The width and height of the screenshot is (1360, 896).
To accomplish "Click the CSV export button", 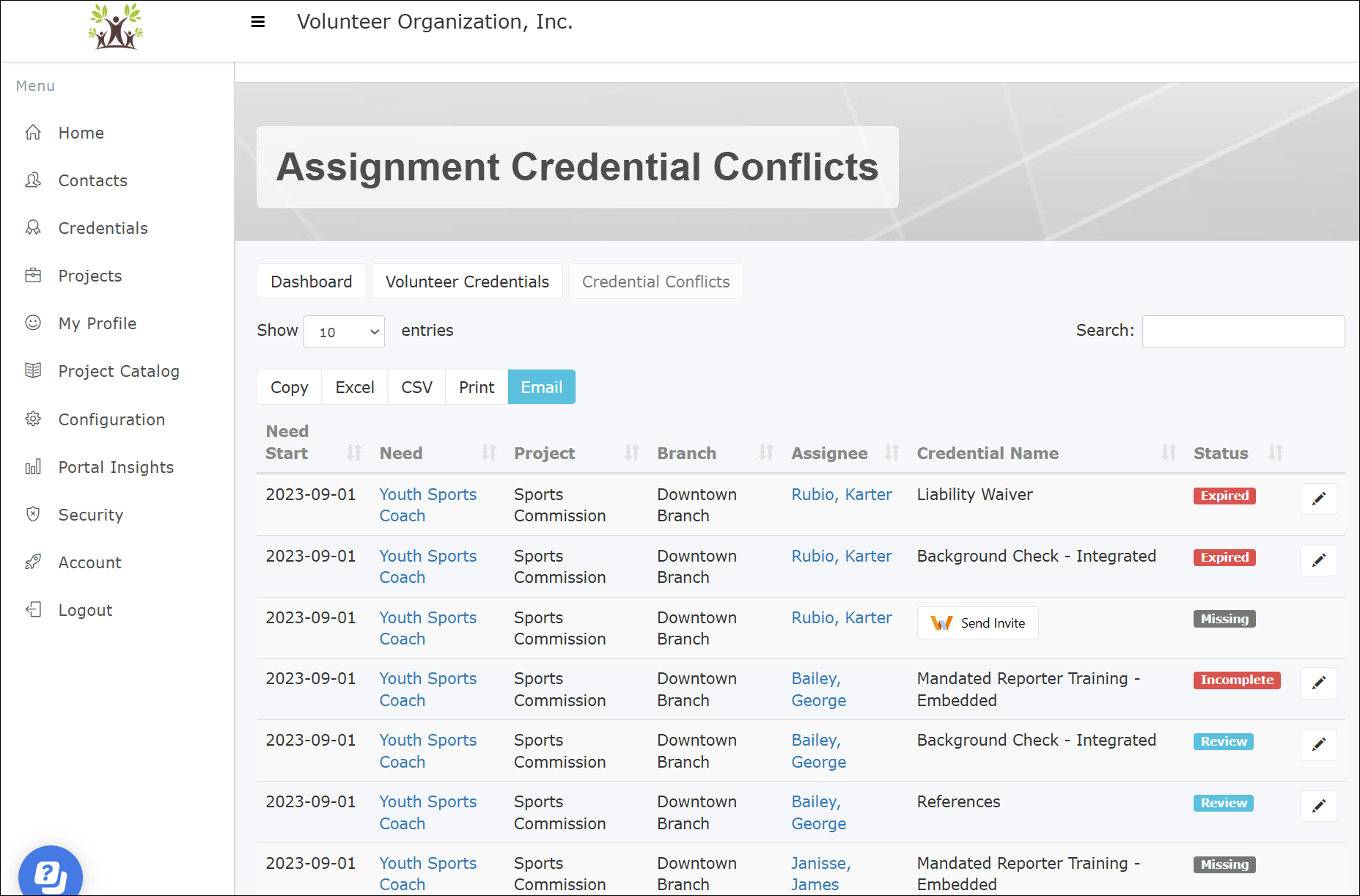I will click(416, 387).
